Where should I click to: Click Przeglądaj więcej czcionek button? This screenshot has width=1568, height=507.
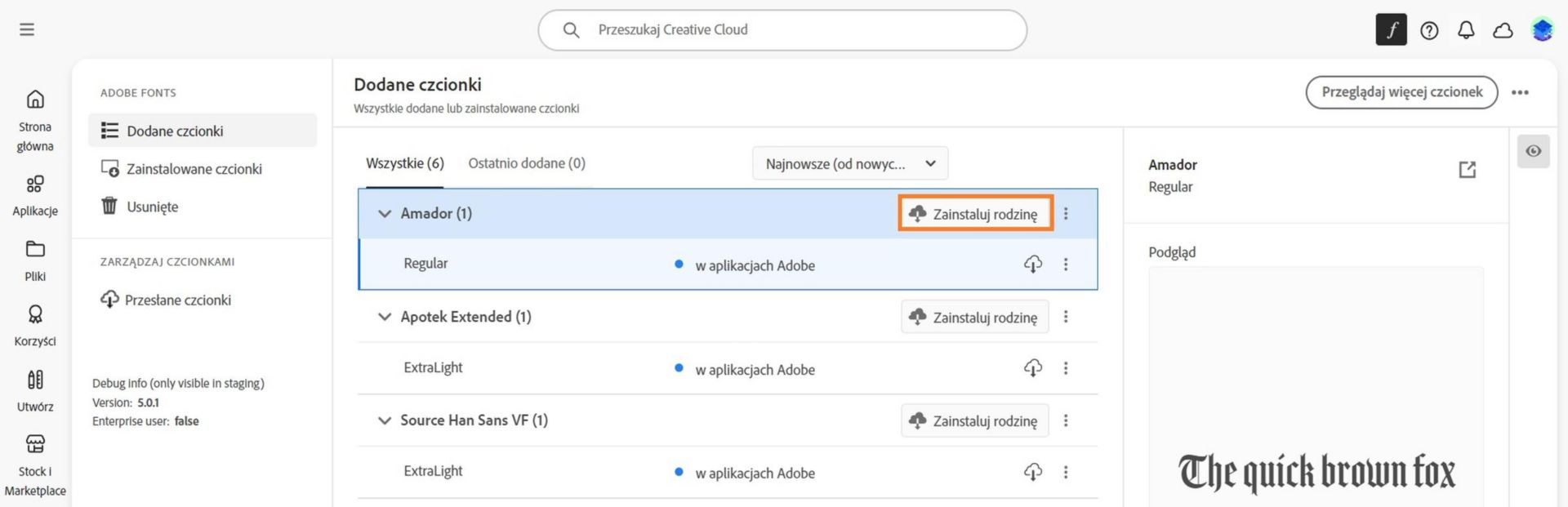[1401, 92]
